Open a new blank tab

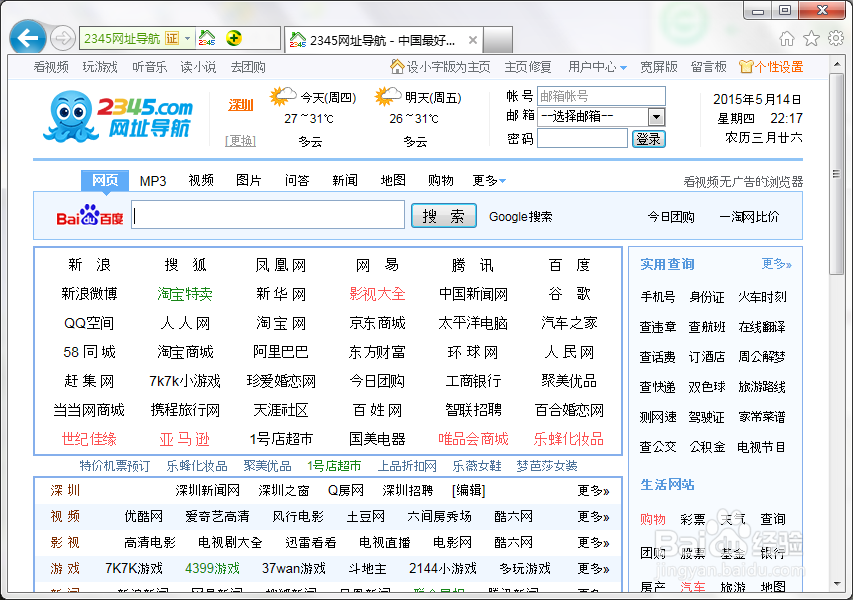498,40
